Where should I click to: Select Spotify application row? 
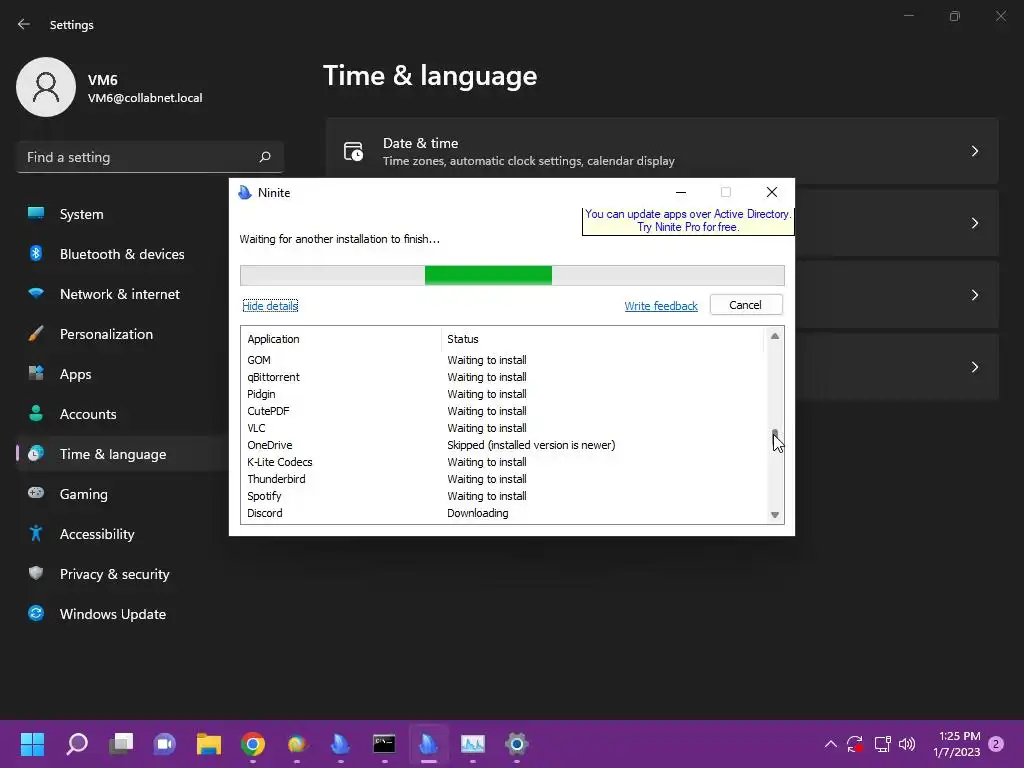point(503,496)
